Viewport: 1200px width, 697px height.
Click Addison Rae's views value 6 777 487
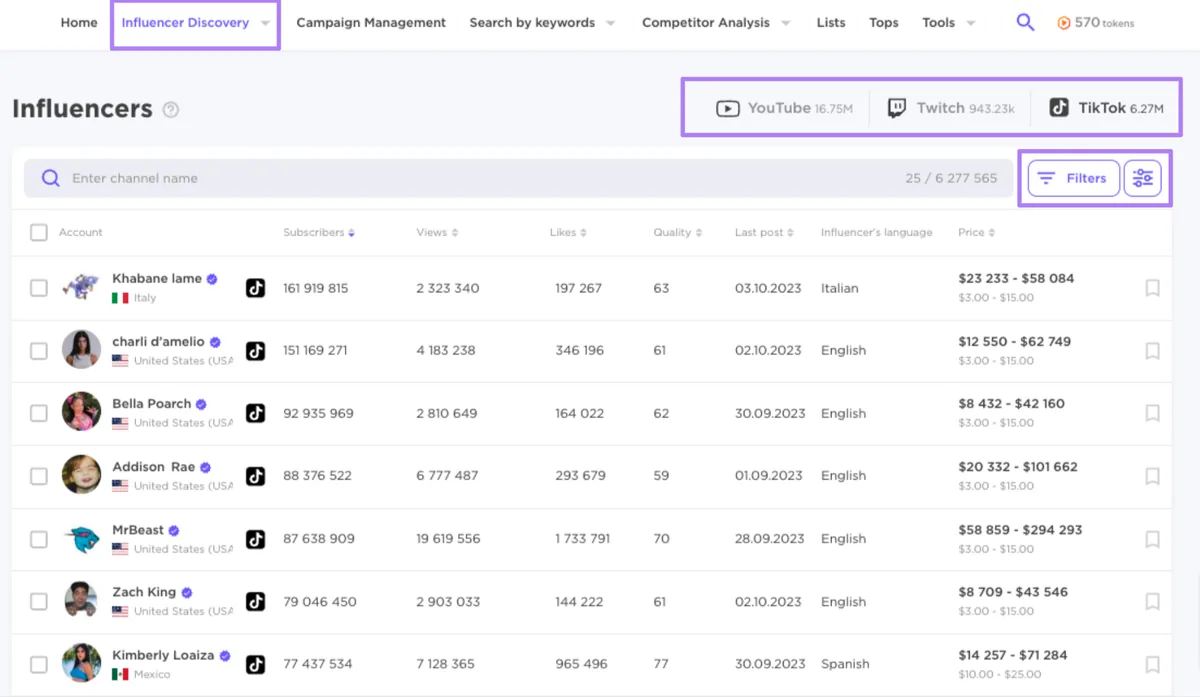pos(447,476)
